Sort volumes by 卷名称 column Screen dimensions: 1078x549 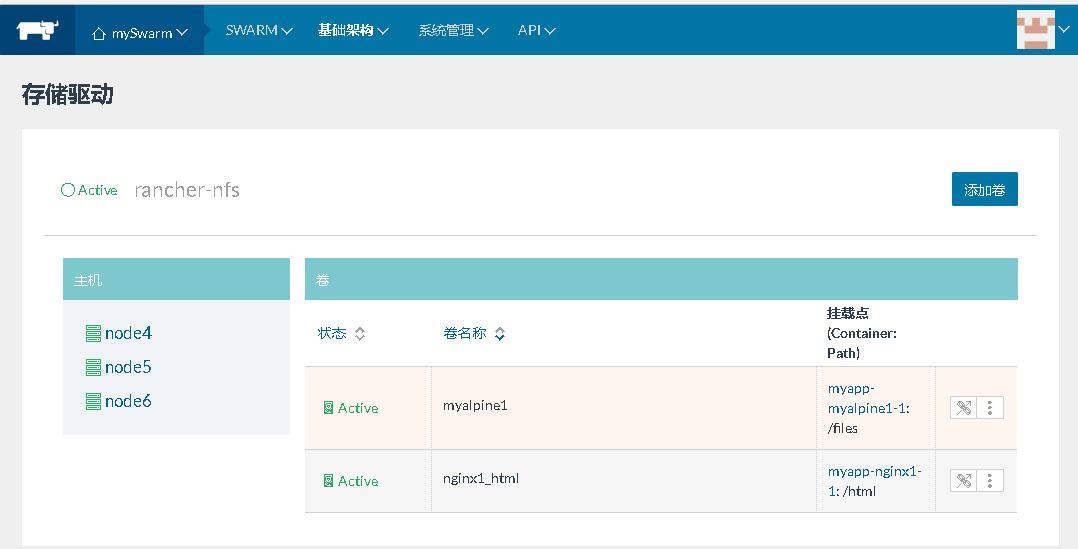474,333
